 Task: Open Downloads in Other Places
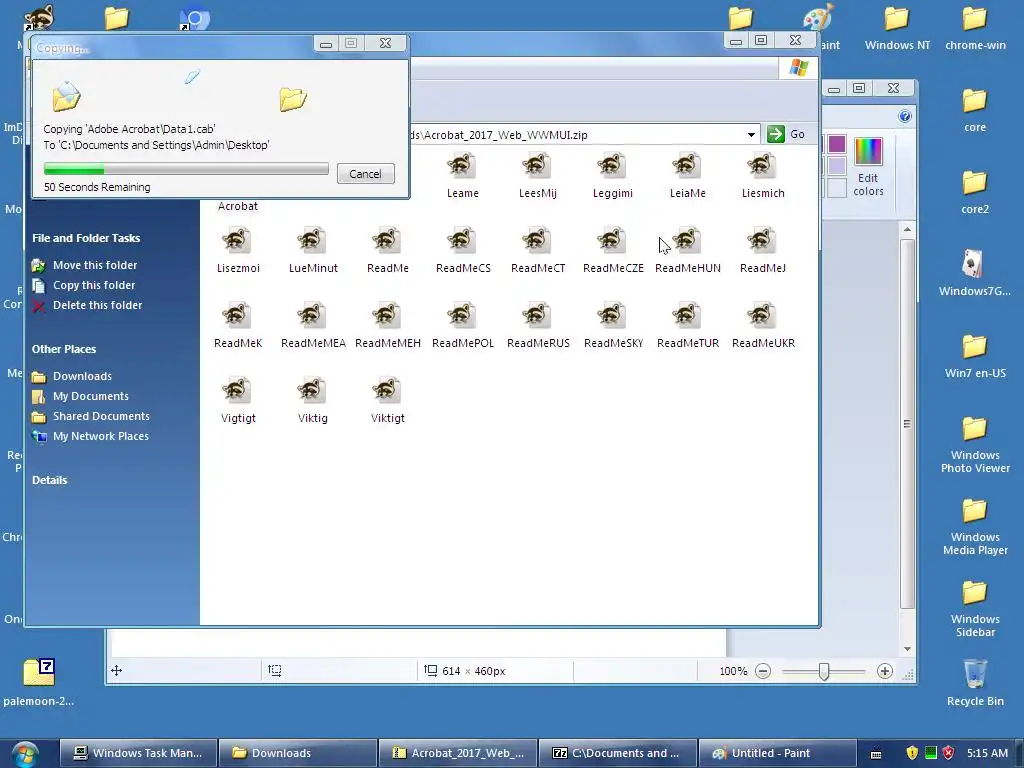click(x=82, y=376)
